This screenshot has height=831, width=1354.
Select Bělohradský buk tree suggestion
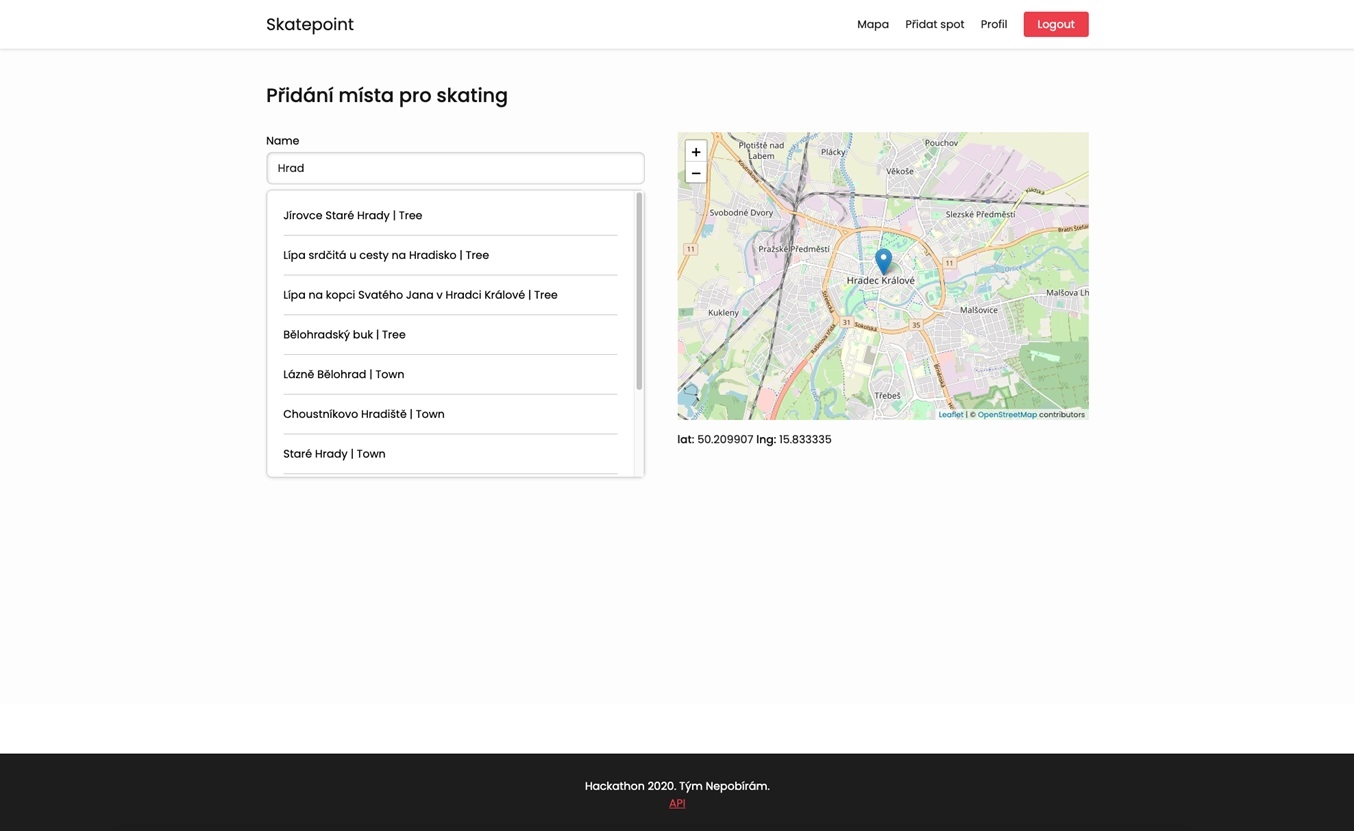pos(344,335)
